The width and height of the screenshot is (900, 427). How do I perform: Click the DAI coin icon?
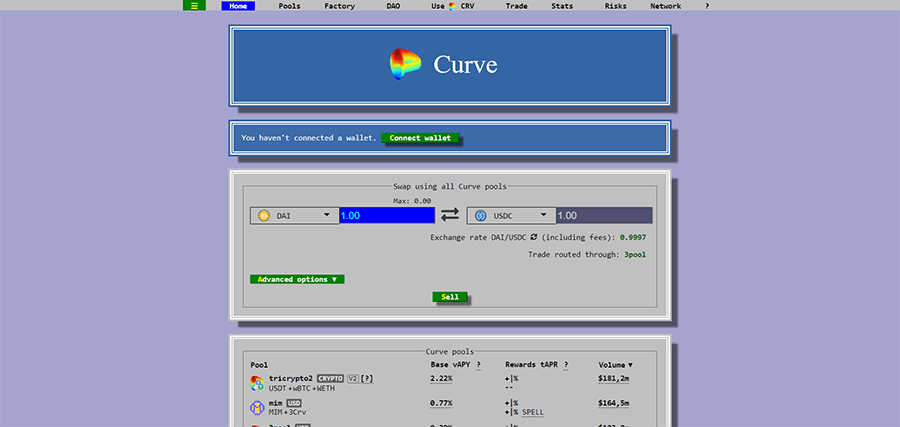tap(264, 216)
